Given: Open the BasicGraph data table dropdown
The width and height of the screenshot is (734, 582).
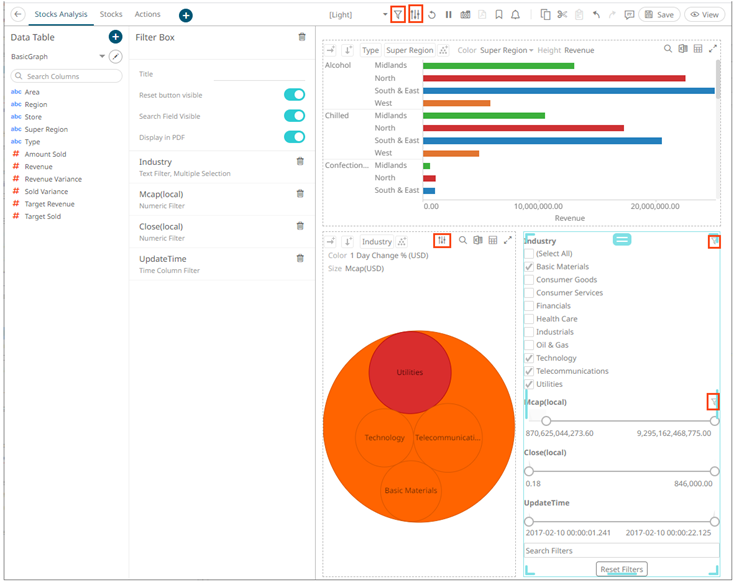Looking at the screenshot, I should [102, 57].
